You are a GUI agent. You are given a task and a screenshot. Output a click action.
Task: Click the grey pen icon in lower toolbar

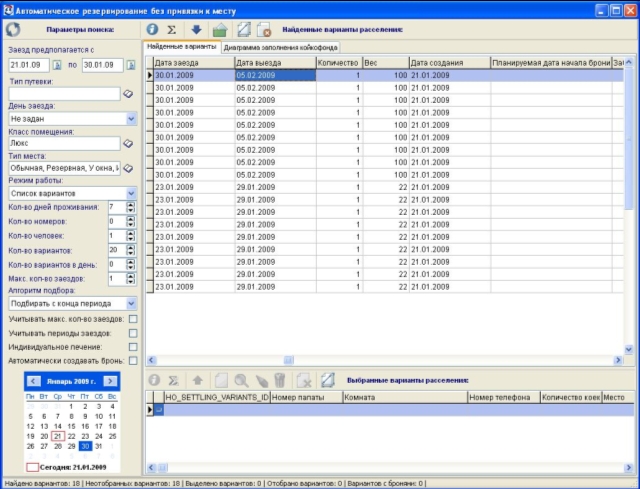[x=262, y=380]
